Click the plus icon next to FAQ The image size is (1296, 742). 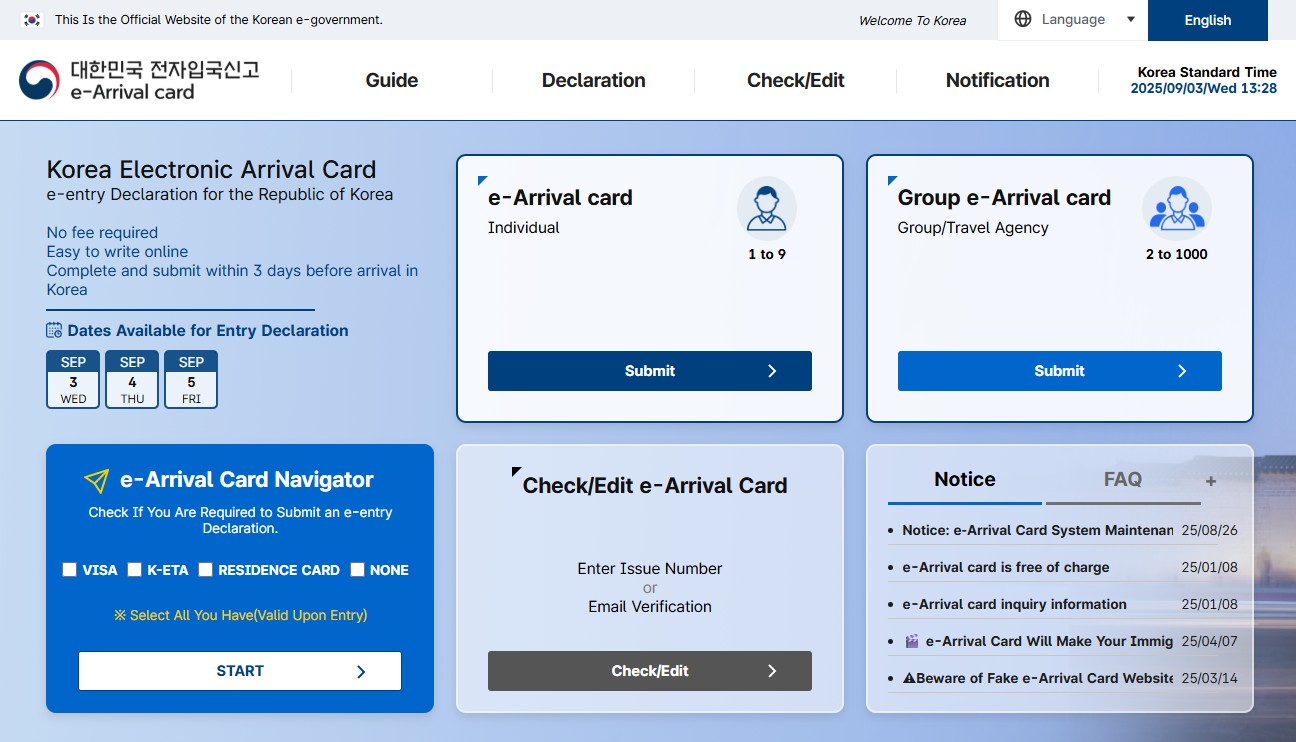tap(1211, 481)
